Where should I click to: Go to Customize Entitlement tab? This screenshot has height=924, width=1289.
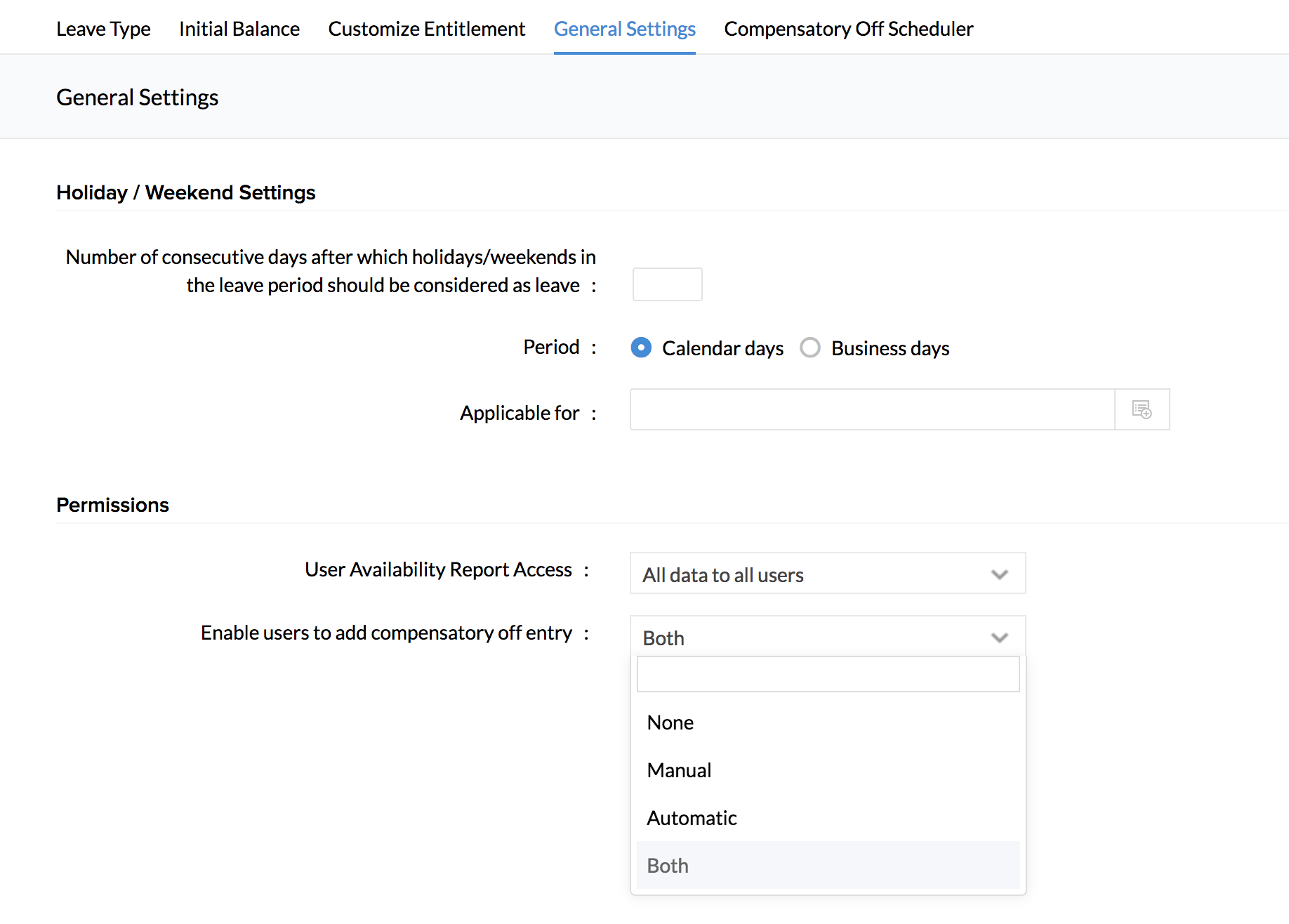(426, 29)
